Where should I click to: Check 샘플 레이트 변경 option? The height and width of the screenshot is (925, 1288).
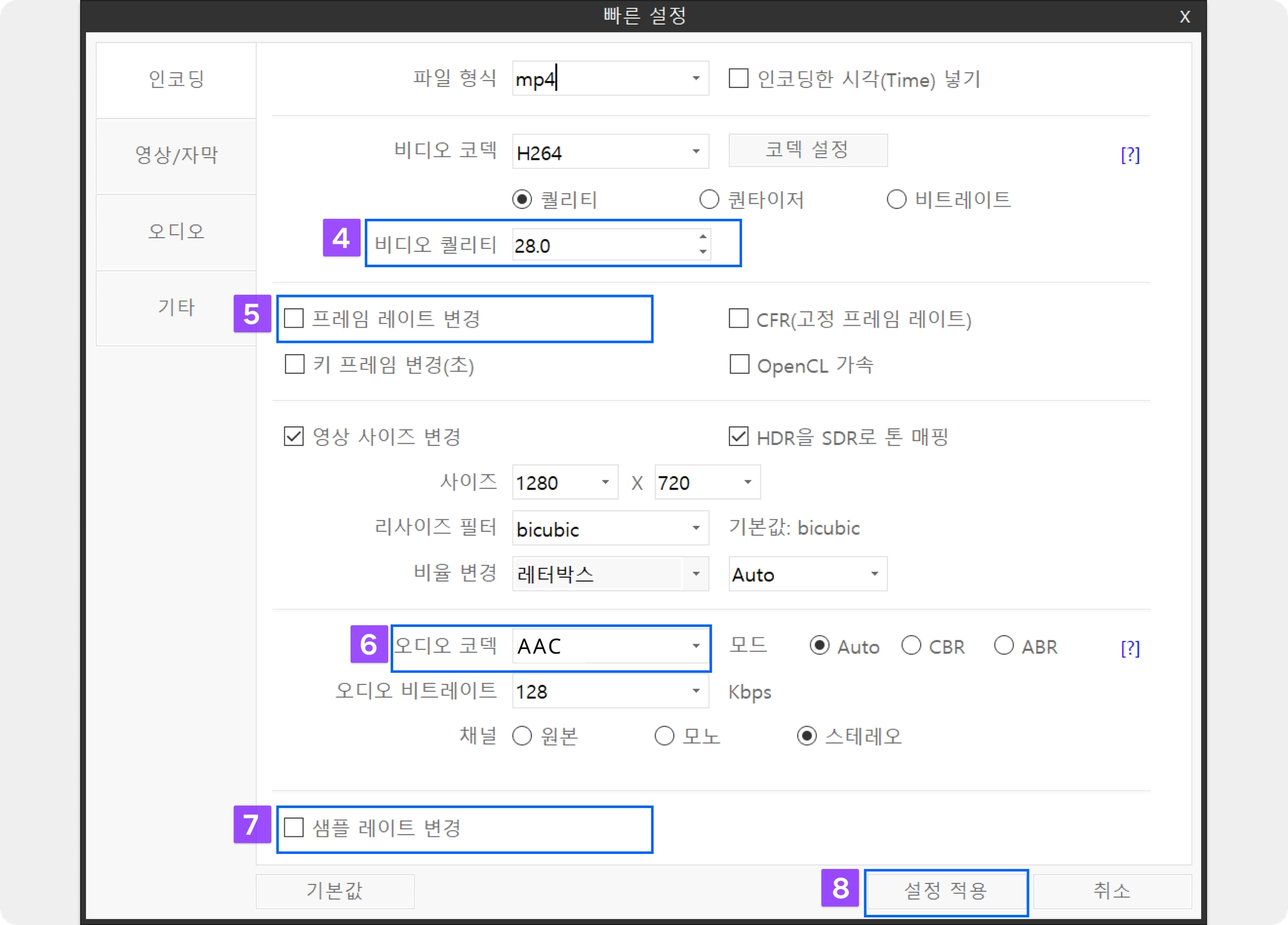pyautogui.click(x=294, y=828)
